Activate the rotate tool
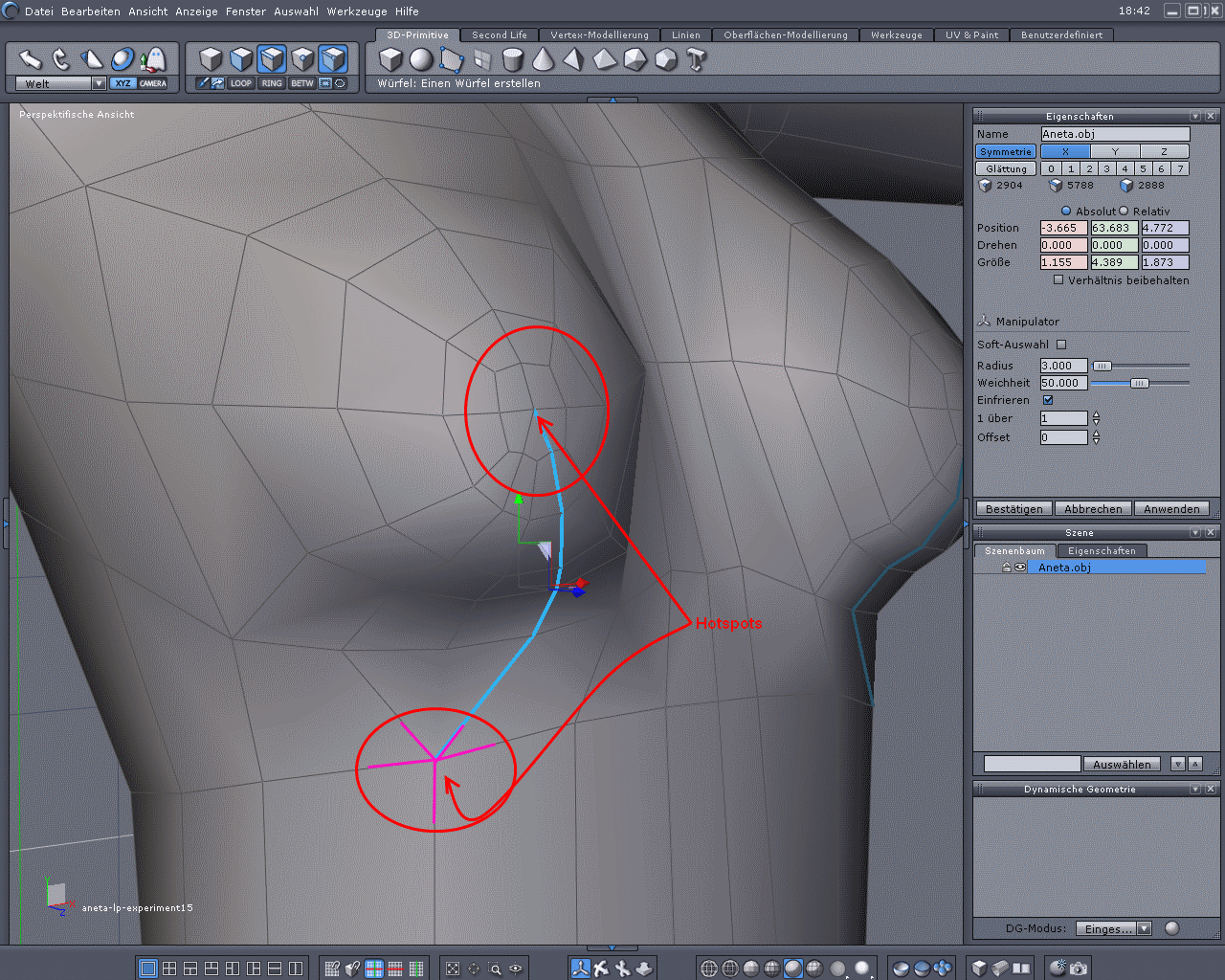Image resolution: width=1225 pixels, height=980 pixels. (61, 59)
